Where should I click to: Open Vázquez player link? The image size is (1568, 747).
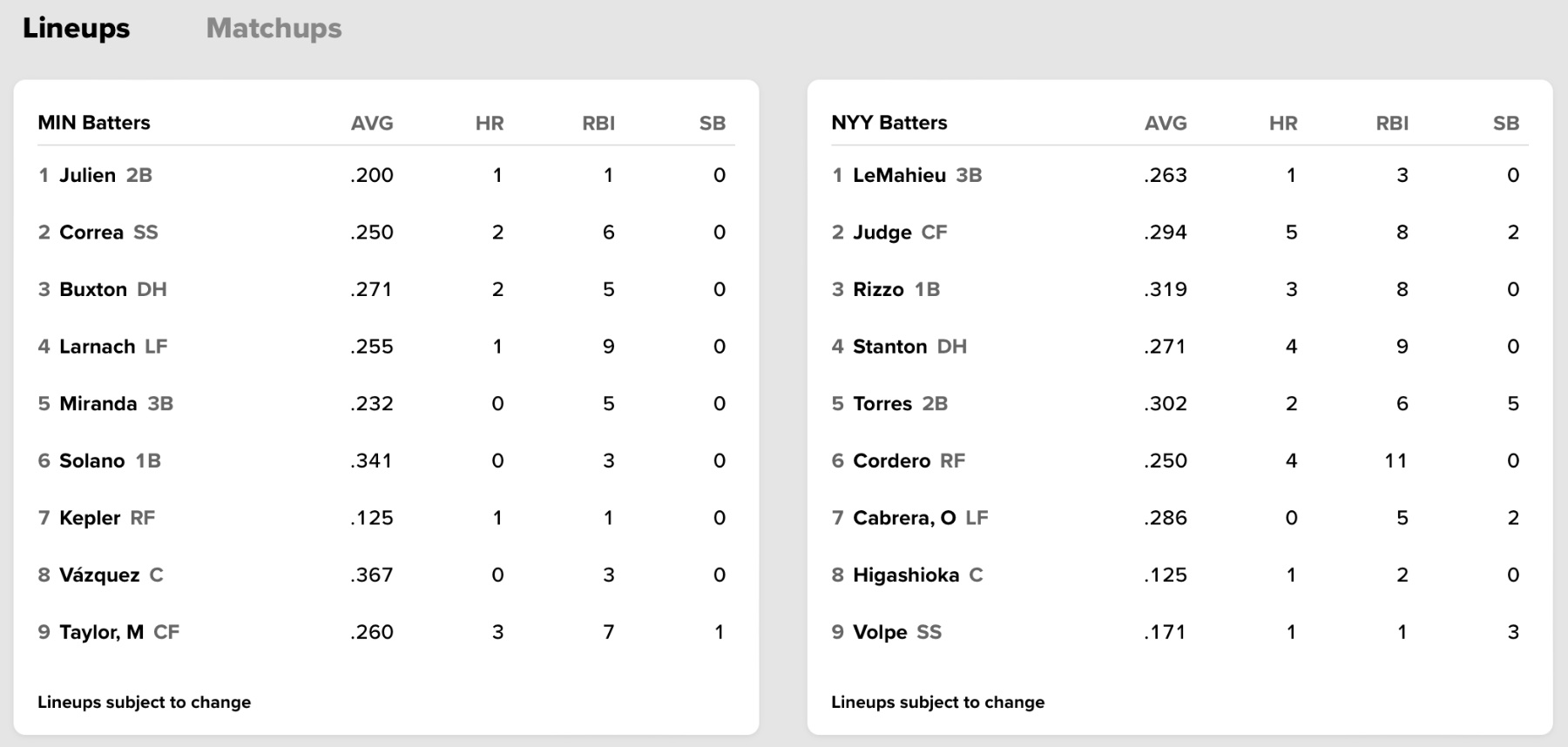pos(99,575)
